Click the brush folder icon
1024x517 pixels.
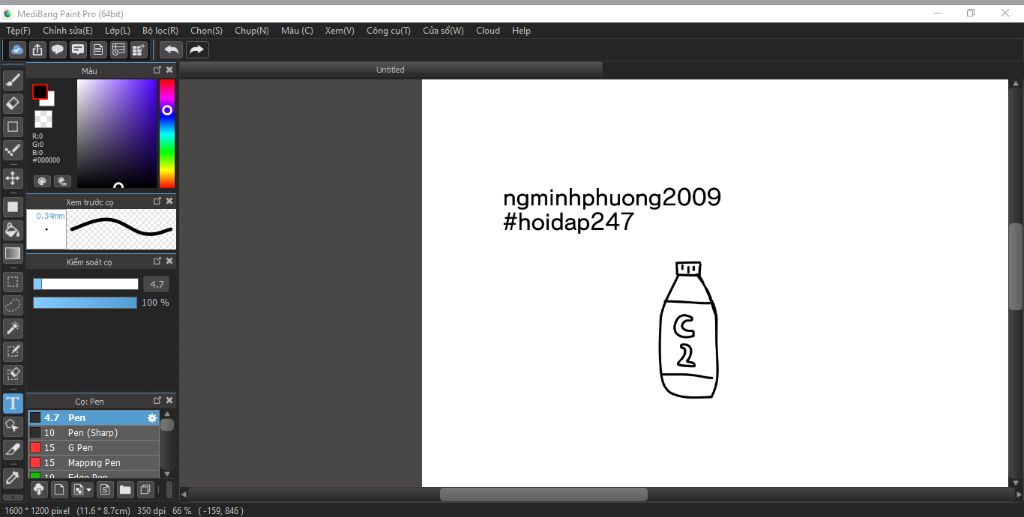125,489
